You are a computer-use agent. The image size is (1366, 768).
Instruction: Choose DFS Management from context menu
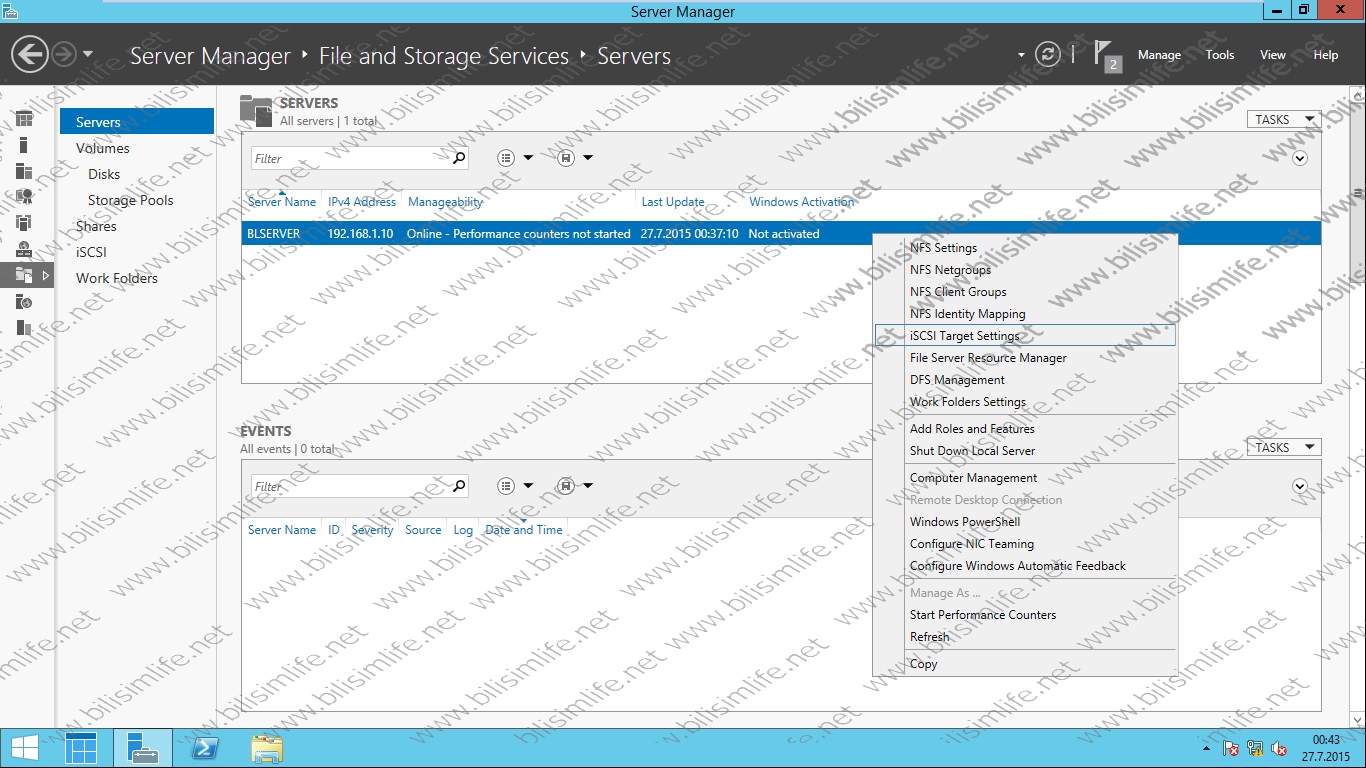pos(1025,380)
